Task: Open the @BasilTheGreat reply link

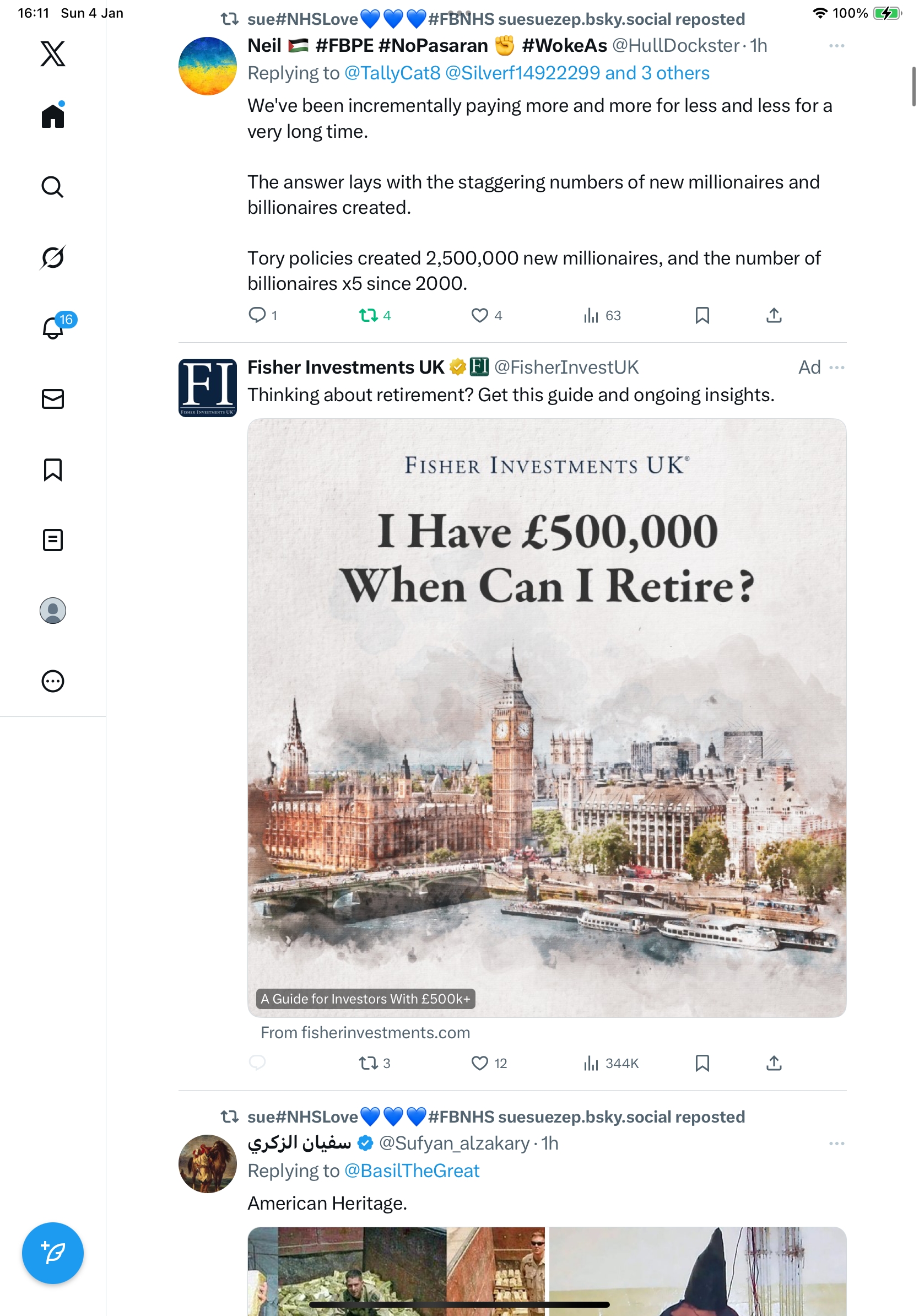Action: pyautogui.click(x=412, y=1171)
